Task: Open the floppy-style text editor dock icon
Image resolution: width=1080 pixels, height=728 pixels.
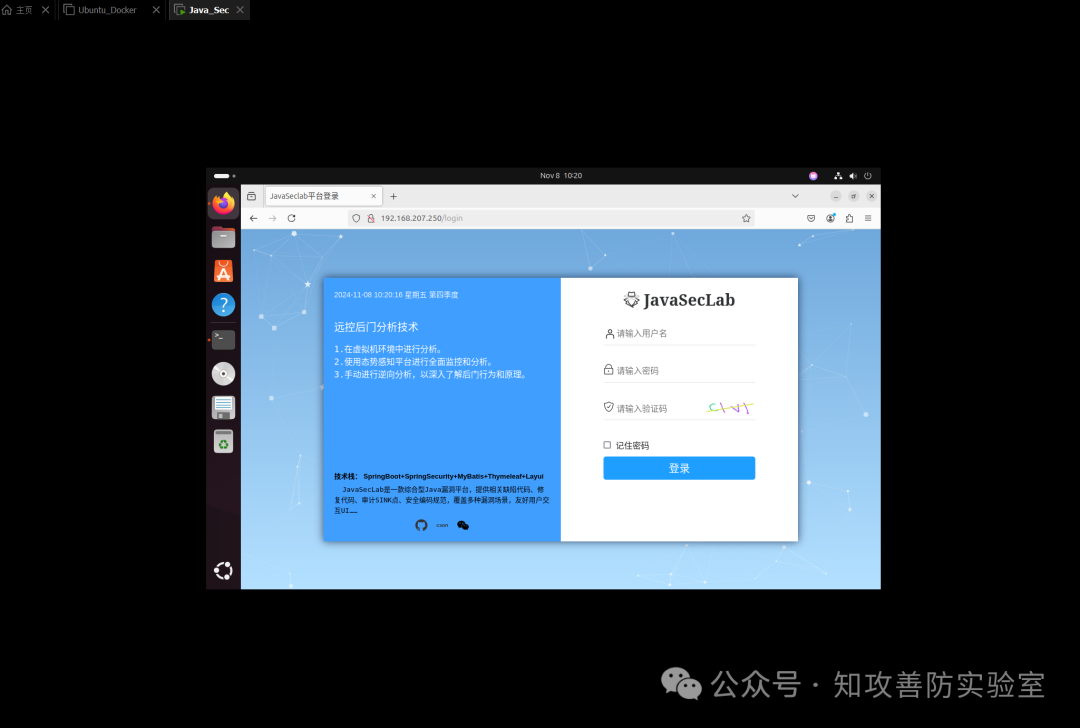Action: tap(223, 407)
